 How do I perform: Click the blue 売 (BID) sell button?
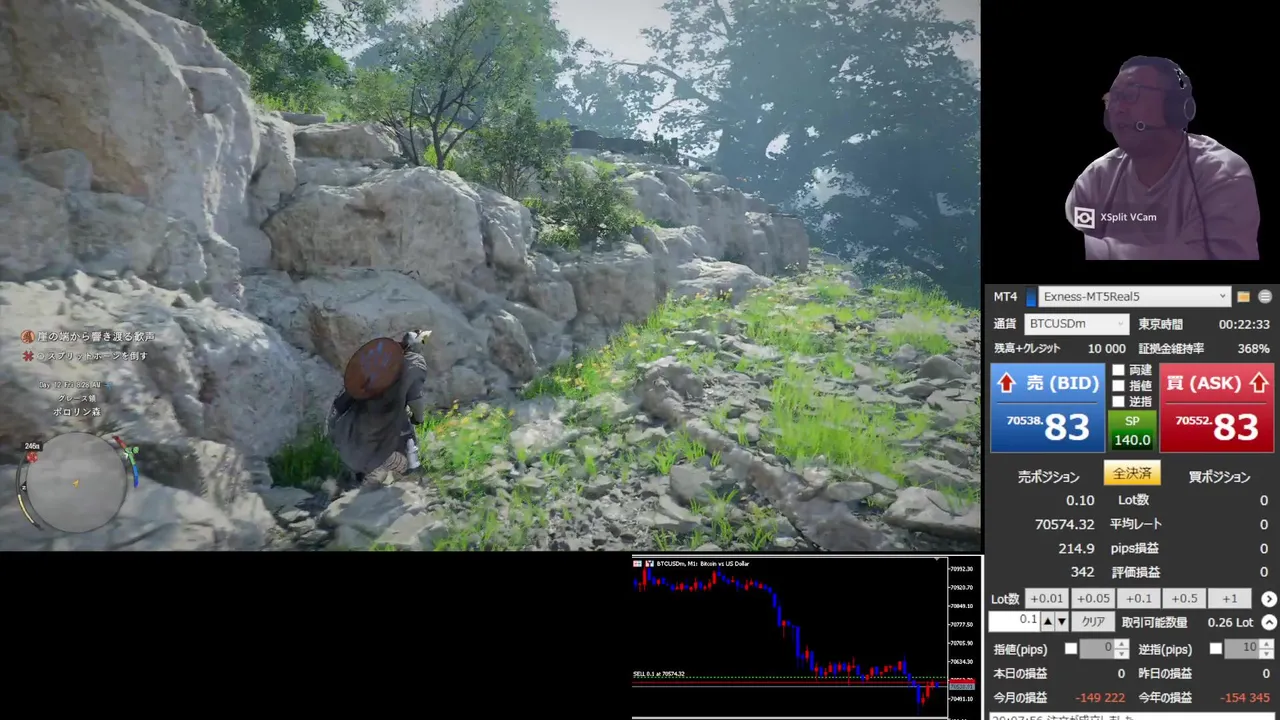point(1047,408)
